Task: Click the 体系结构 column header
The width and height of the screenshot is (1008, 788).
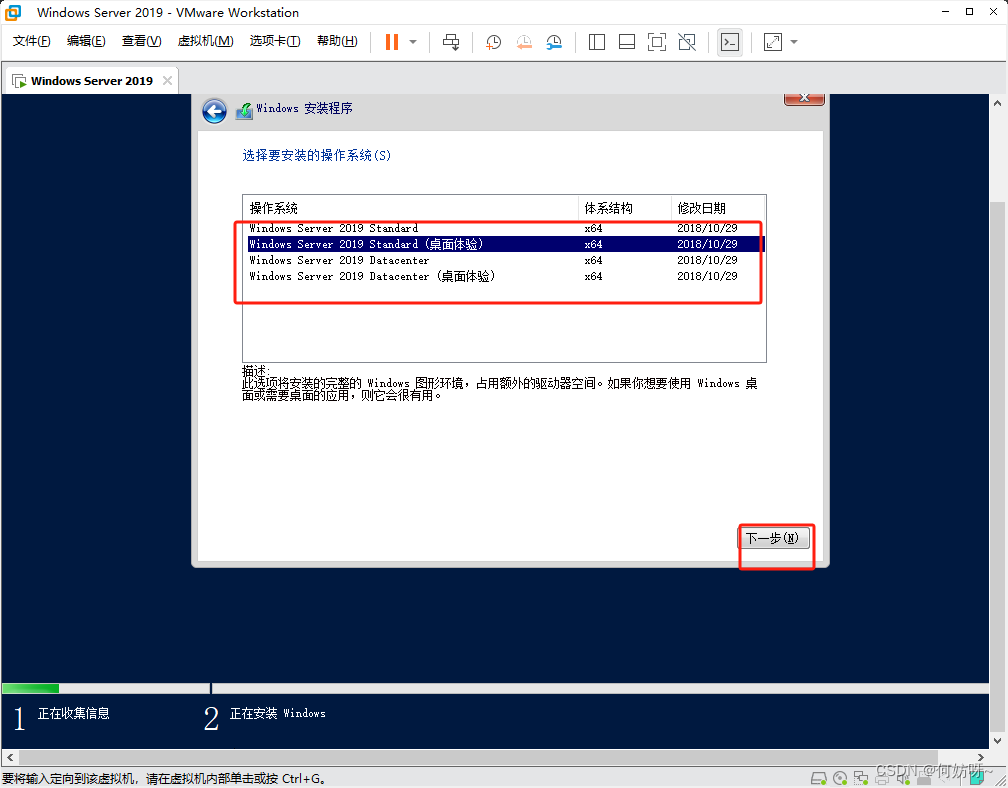Action: click(x=625, y=208)
